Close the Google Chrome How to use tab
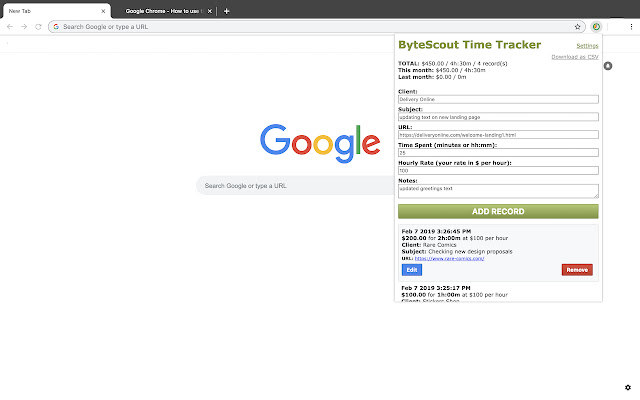The width and height of the screenshot is (640, 400). [x=210, y=11]
